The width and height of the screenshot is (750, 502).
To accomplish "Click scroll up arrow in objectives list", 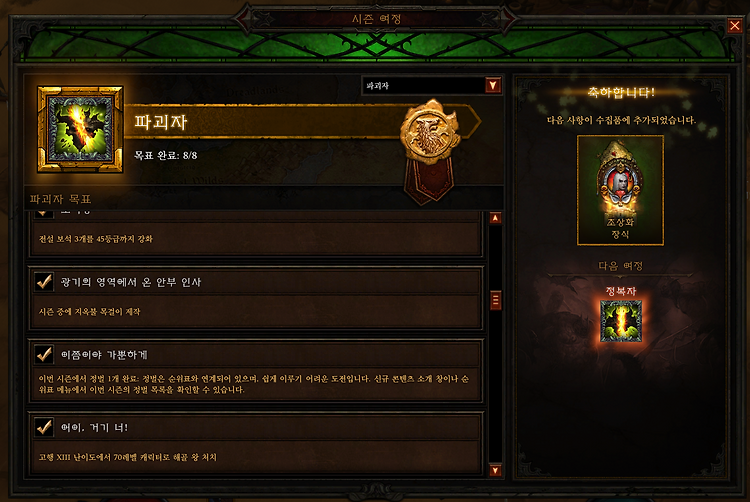I will pyautogui.click(x=495, y=218).
